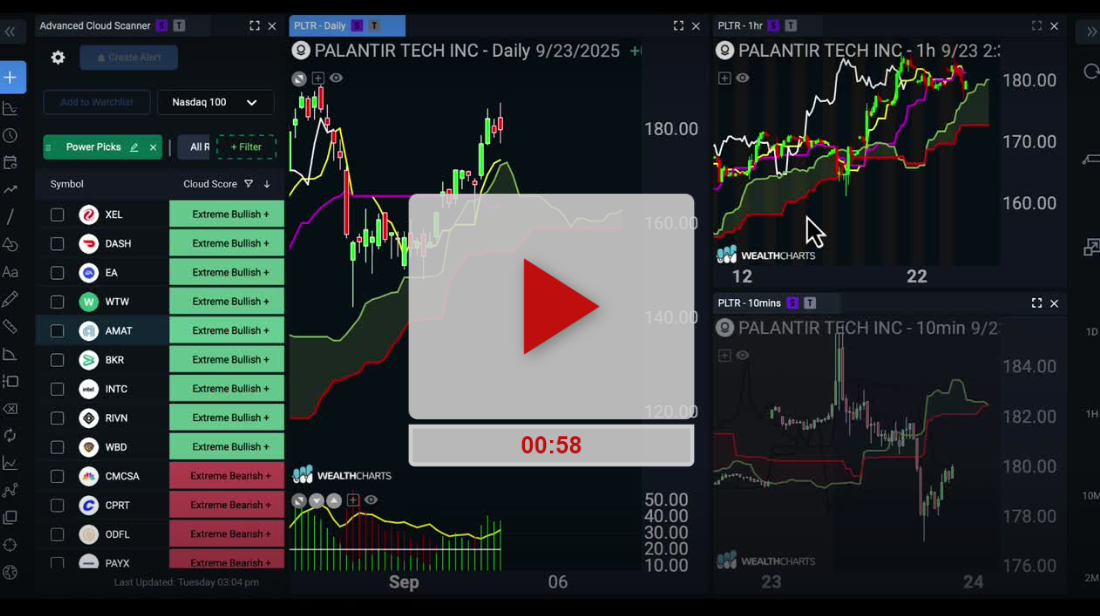
Task: Check the XEL row checkbox
Action: (58, 215)
